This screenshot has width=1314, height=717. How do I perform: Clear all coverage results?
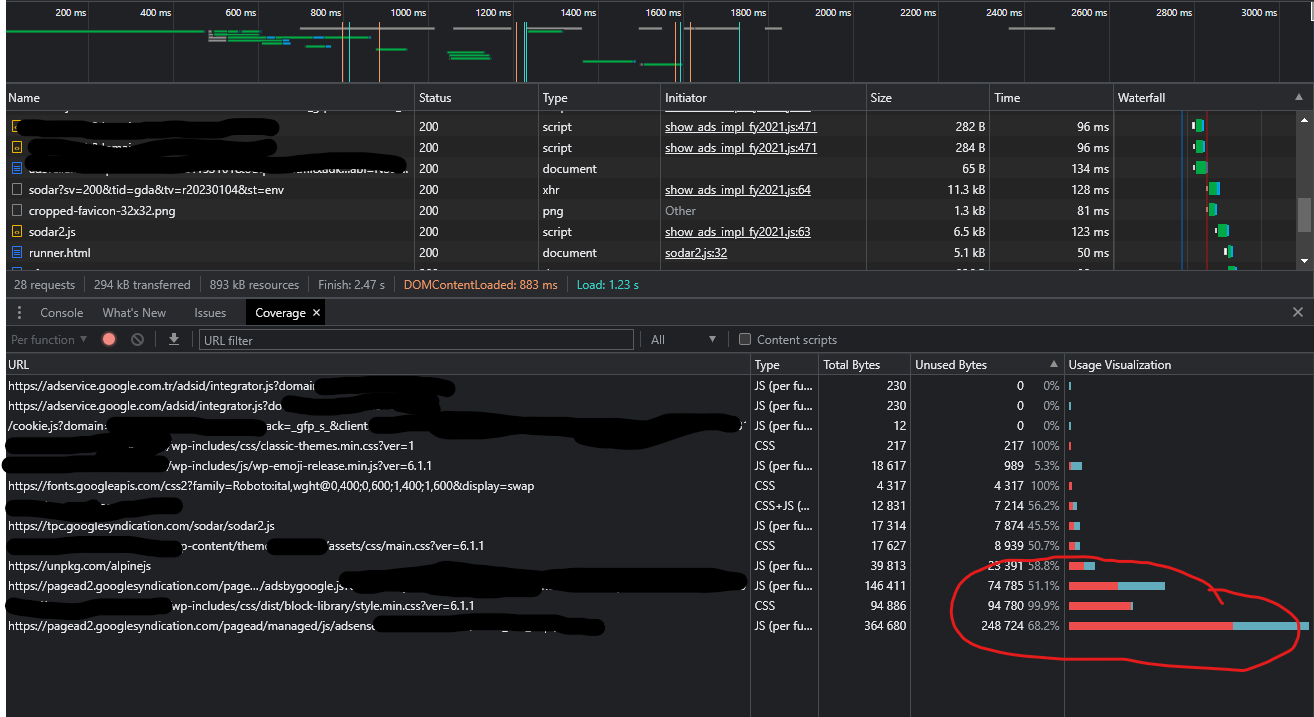137,340
